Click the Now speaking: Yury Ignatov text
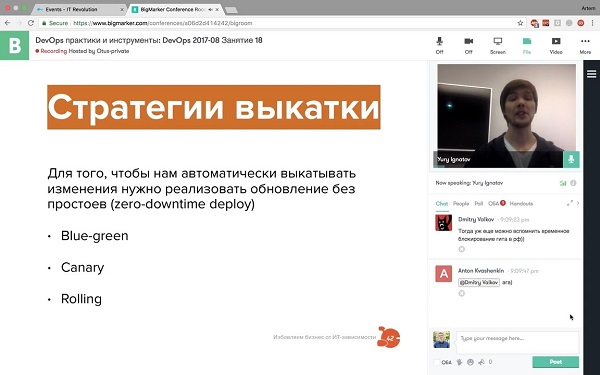The image size is (600, 375). click(x=469, y=183)
